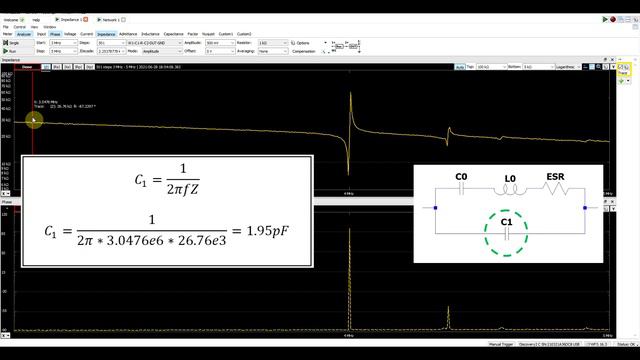The height and width of the screenshot is (360, 640).
Task: Click the Single acquisition button
Action: coord(17,43)
